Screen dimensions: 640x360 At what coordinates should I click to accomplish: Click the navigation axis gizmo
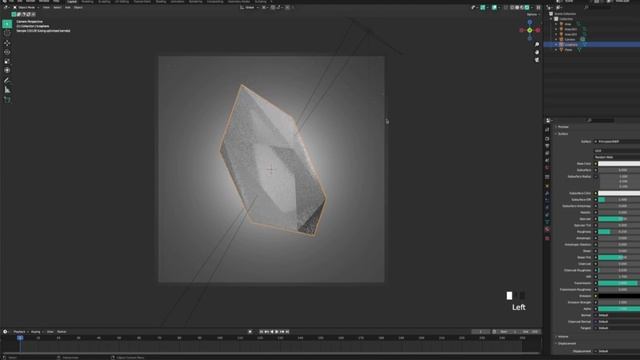pyautogui.click(x=530, y=30)
